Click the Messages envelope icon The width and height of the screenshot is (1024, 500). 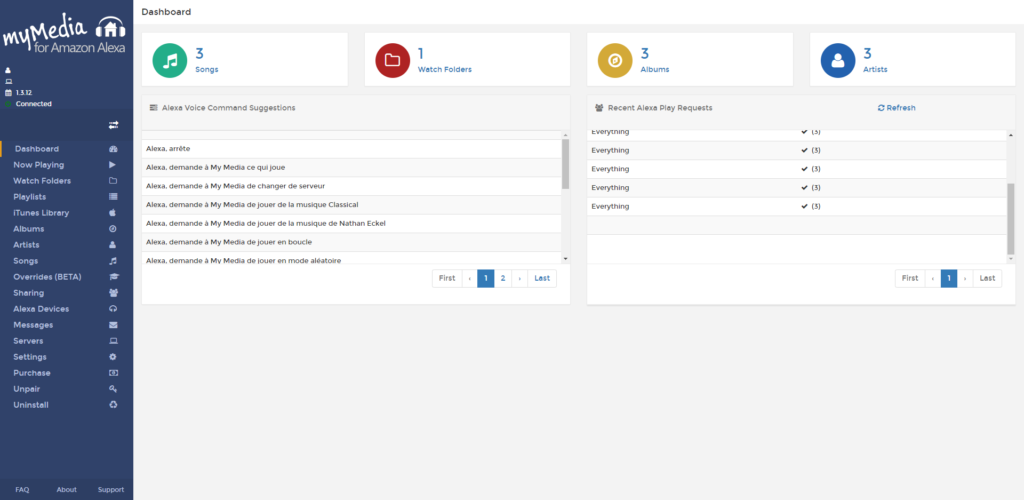pos(113,324)
